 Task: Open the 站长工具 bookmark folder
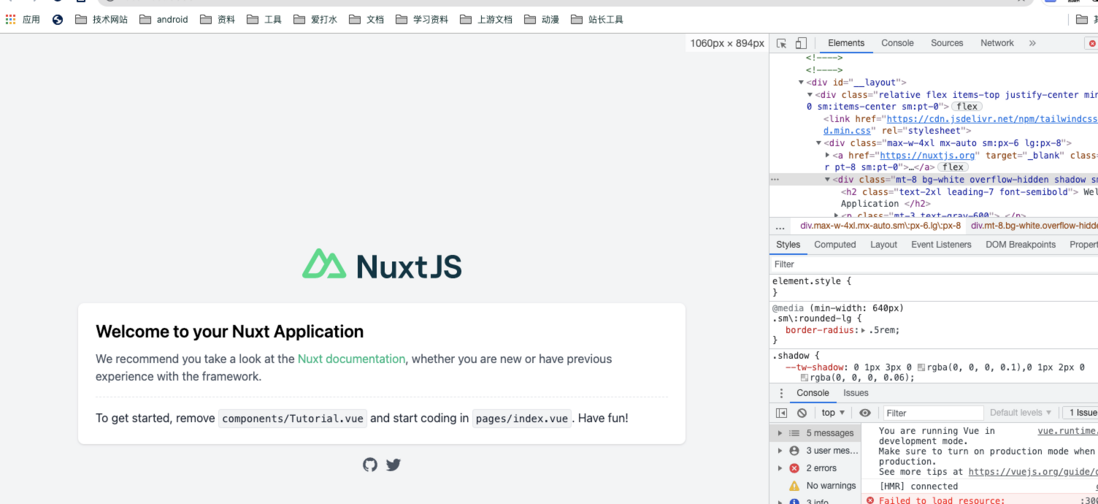[597, 20]
